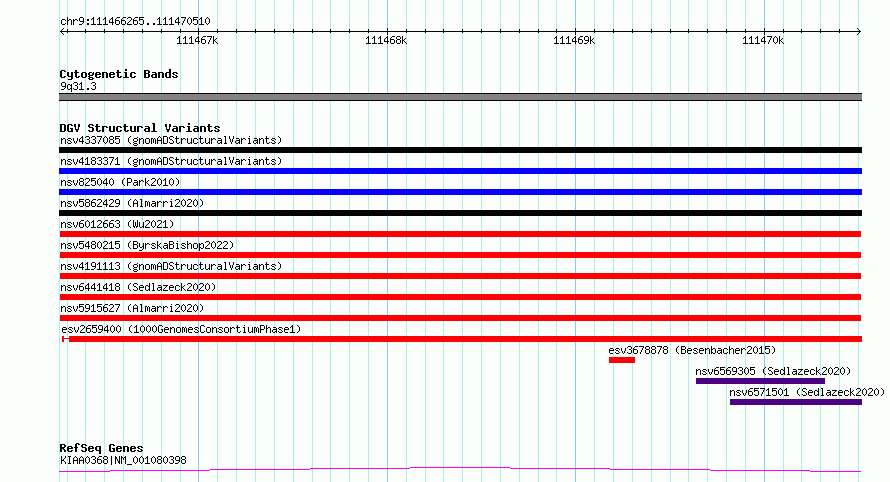Click the black bar under nsv4337085
Image resolution: width=890 pixels, height=482 pixels.
point(460,150)
